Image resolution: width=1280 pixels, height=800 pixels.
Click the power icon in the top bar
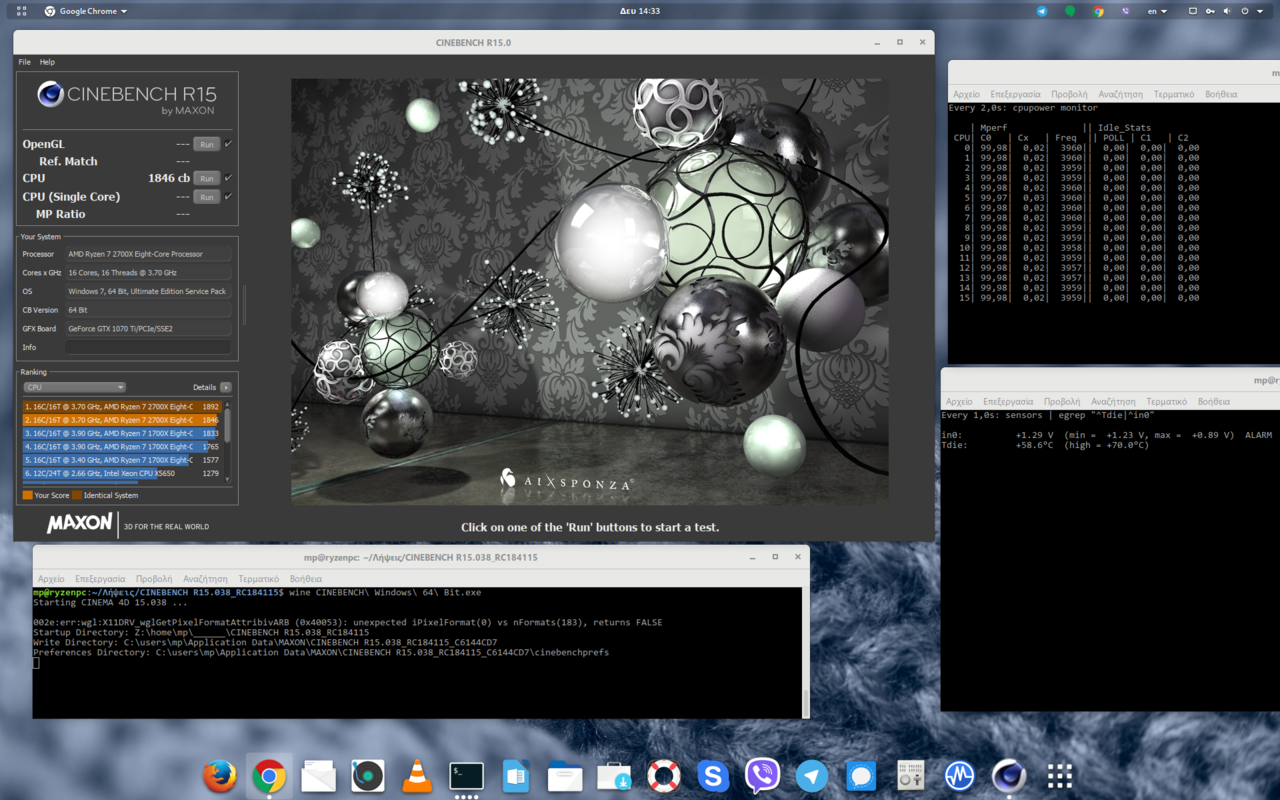tap(1245, 11)
